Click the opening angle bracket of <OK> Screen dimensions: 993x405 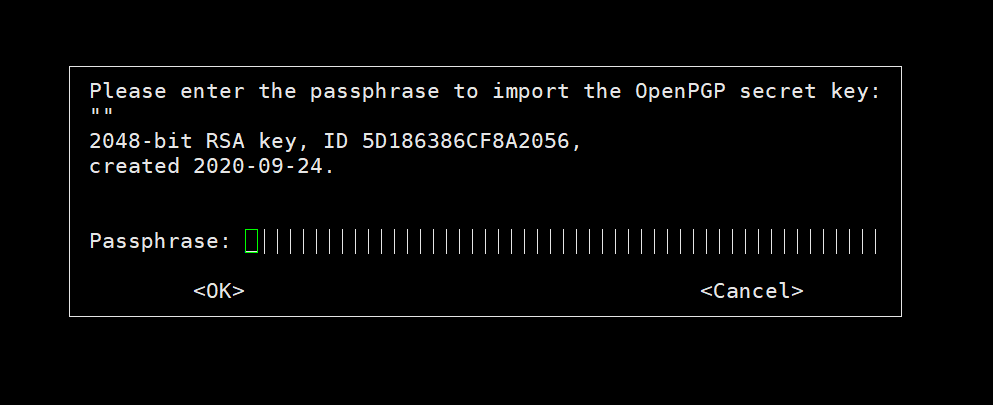point(199,291)
